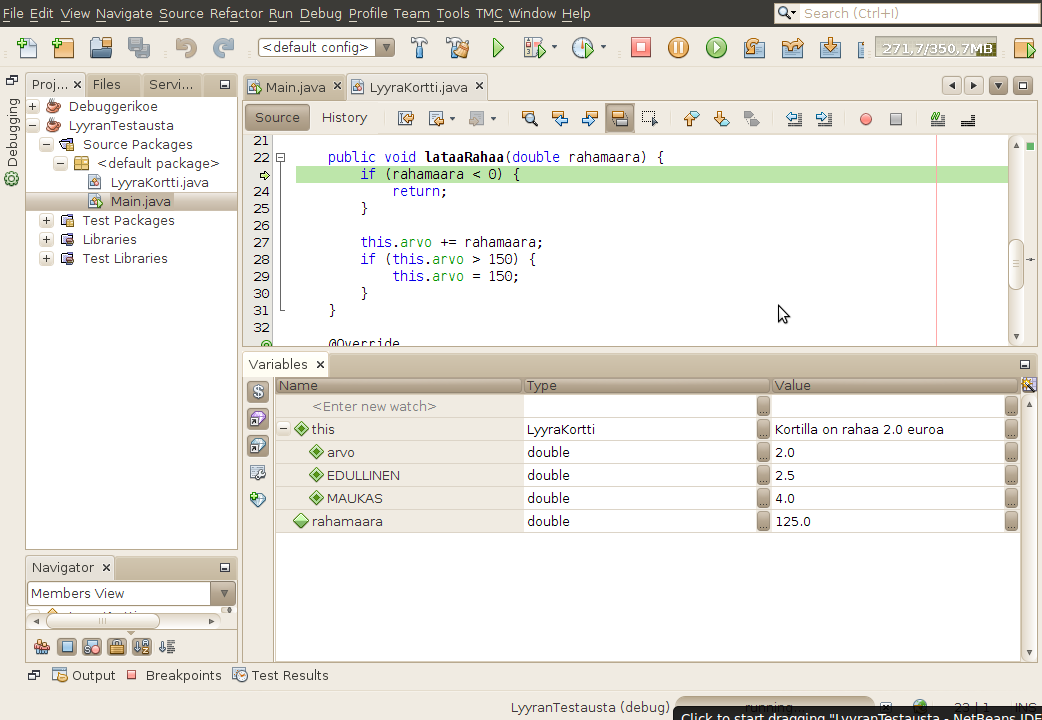The width and height of the screenshot is (1042, 720).
Task: Click the Step Over debug icon
Action: 754,47
